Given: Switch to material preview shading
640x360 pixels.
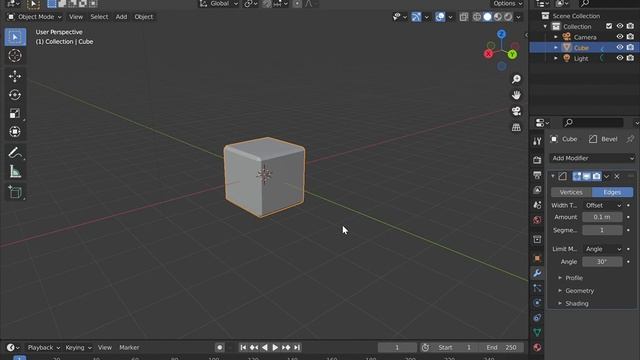Looking at the screenshot, I should 498,17.
